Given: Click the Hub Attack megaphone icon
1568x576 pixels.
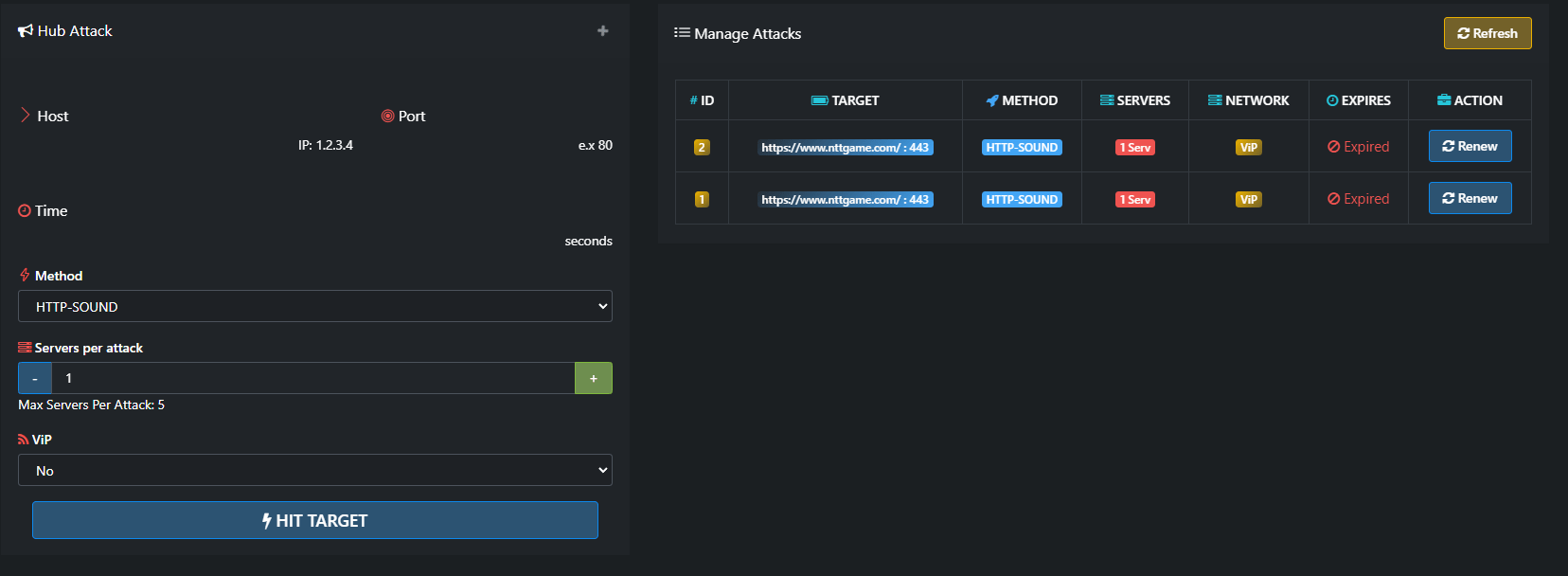Looking at the screenshot, I should pos(26,31).
